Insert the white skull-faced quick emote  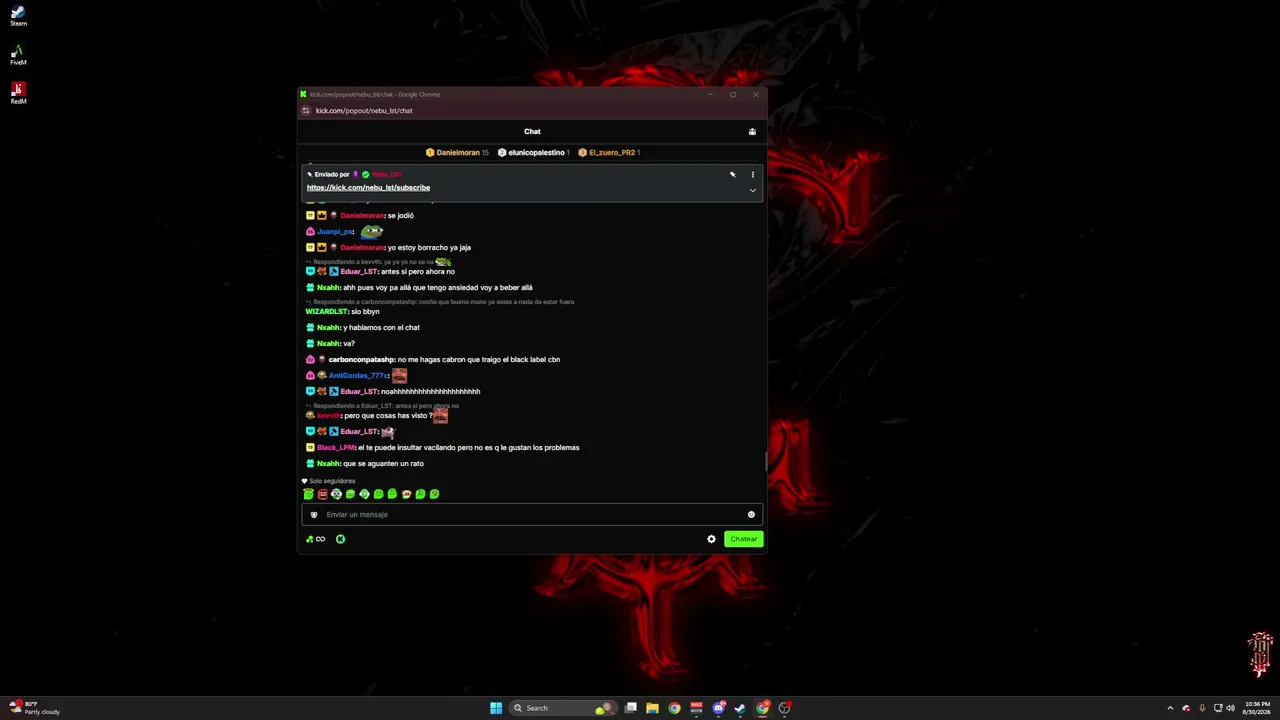(336, 494)
